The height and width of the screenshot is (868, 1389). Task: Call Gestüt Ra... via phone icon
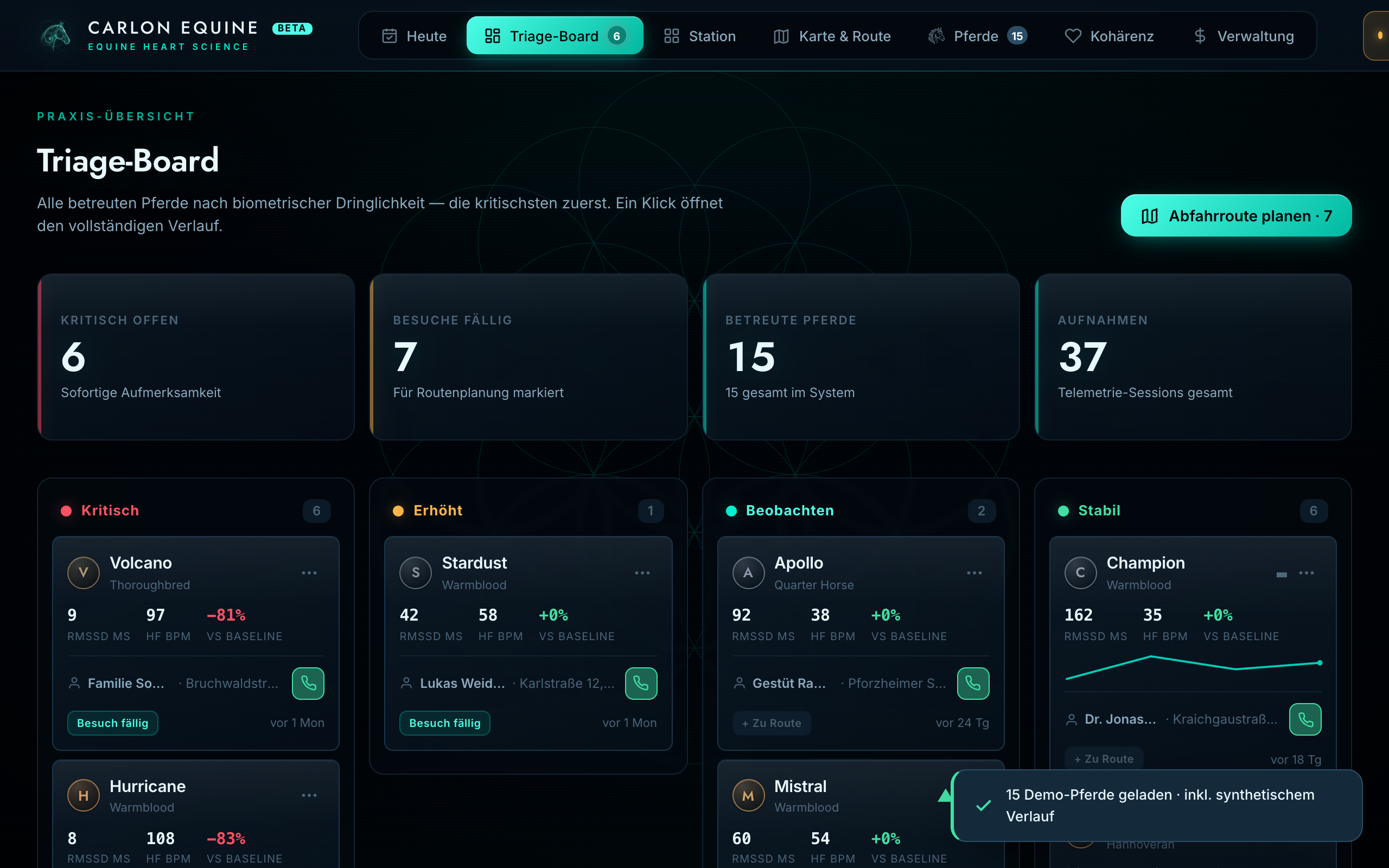pos(973,683)
